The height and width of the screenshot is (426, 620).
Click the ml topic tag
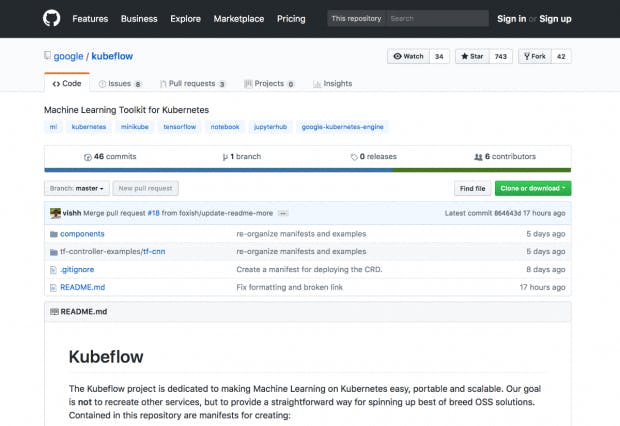pyautogui.click(x=53, y=127)
